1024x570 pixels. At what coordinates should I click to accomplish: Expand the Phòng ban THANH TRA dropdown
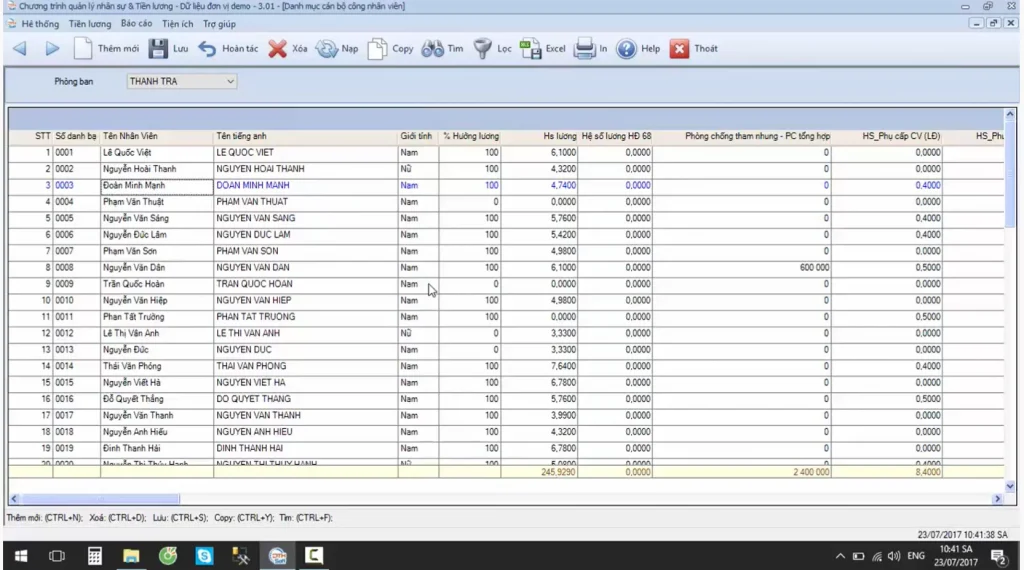230,82
